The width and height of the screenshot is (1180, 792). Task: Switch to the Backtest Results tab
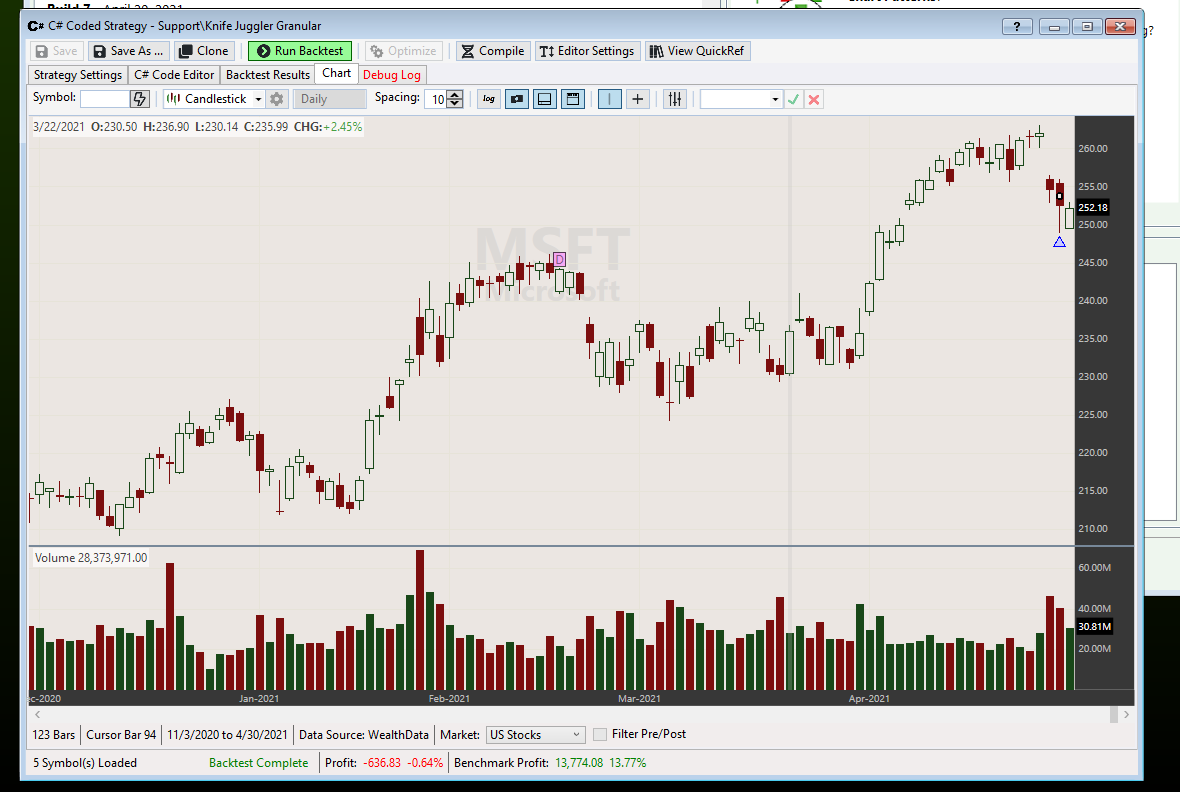tap(268, 74)
